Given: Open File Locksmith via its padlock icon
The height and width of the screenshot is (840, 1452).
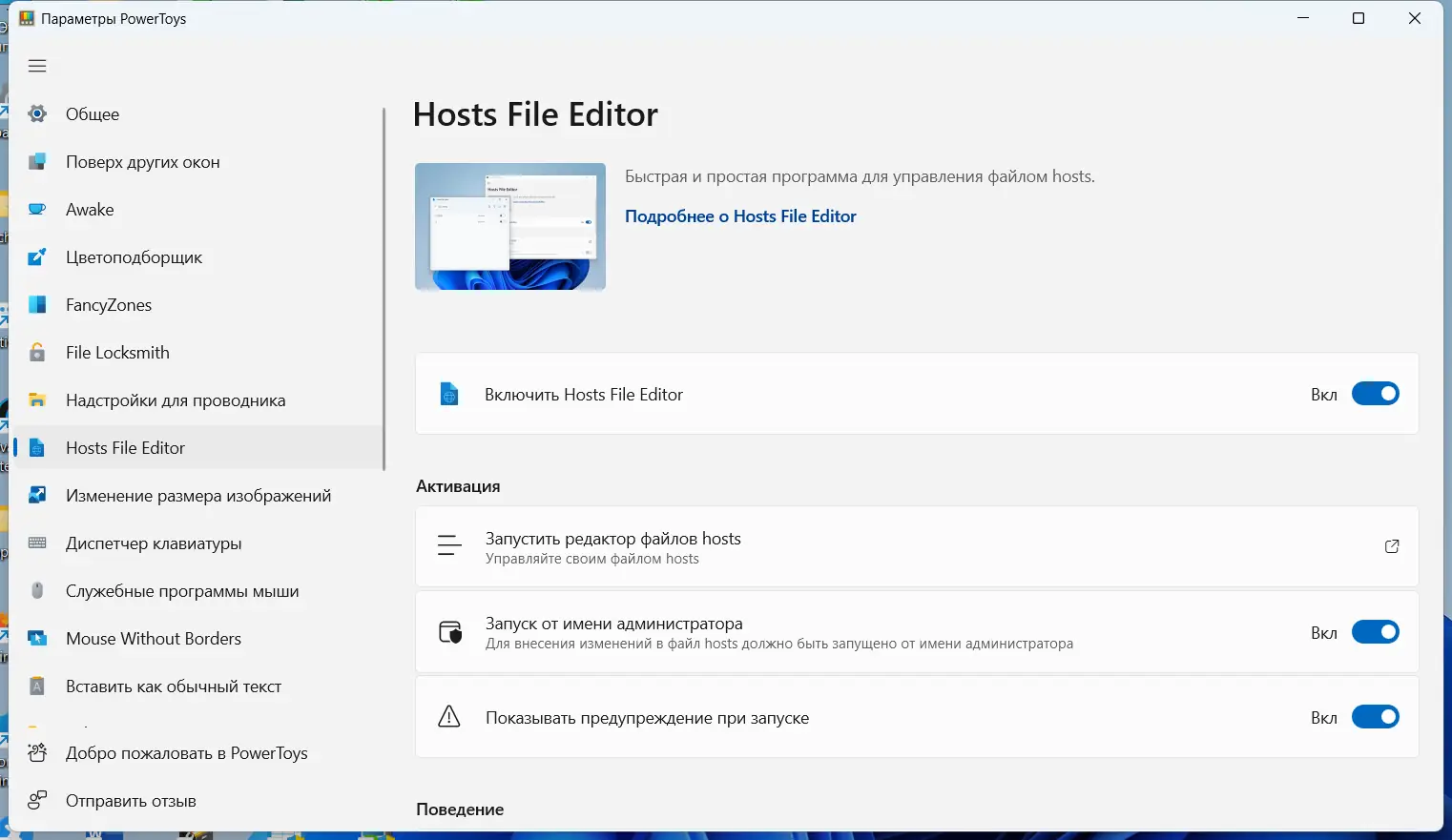Looking at the screenshot, I should pyautogui.click(x=37, y=353).
